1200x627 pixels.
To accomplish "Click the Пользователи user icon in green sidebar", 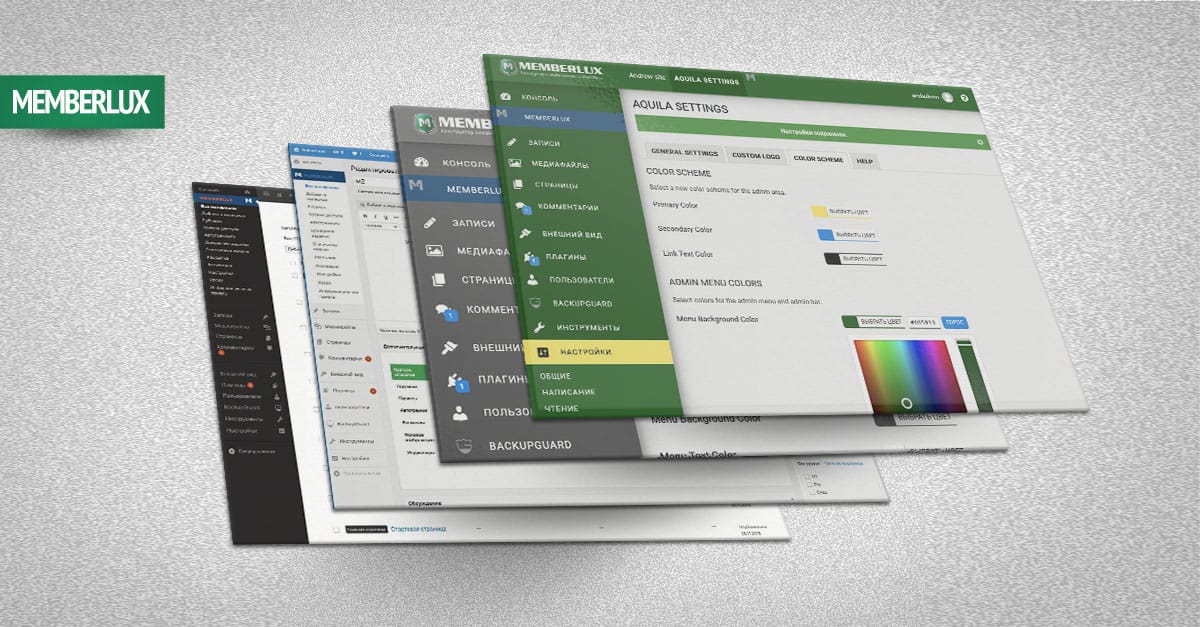I will [531, 280].
